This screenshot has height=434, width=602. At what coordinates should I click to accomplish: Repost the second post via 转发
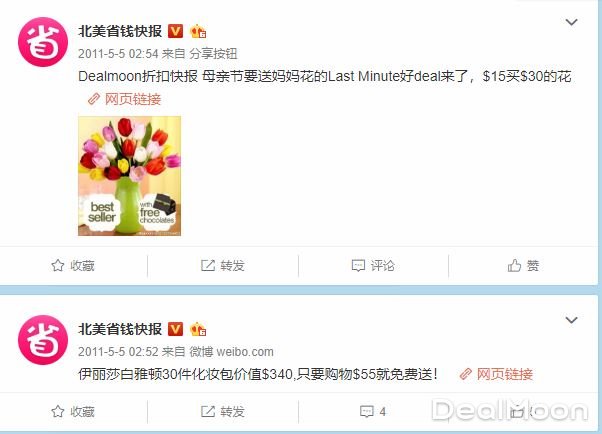pos(223,412)
